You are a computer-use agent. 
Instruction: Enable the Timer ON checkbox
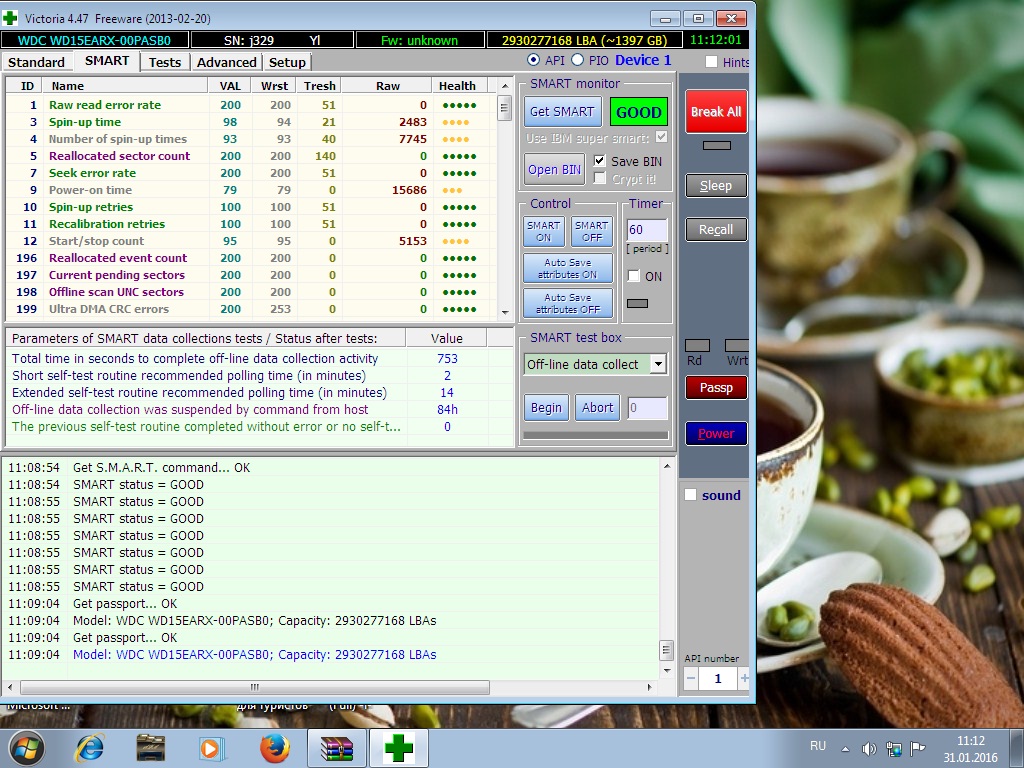point(633,276)
